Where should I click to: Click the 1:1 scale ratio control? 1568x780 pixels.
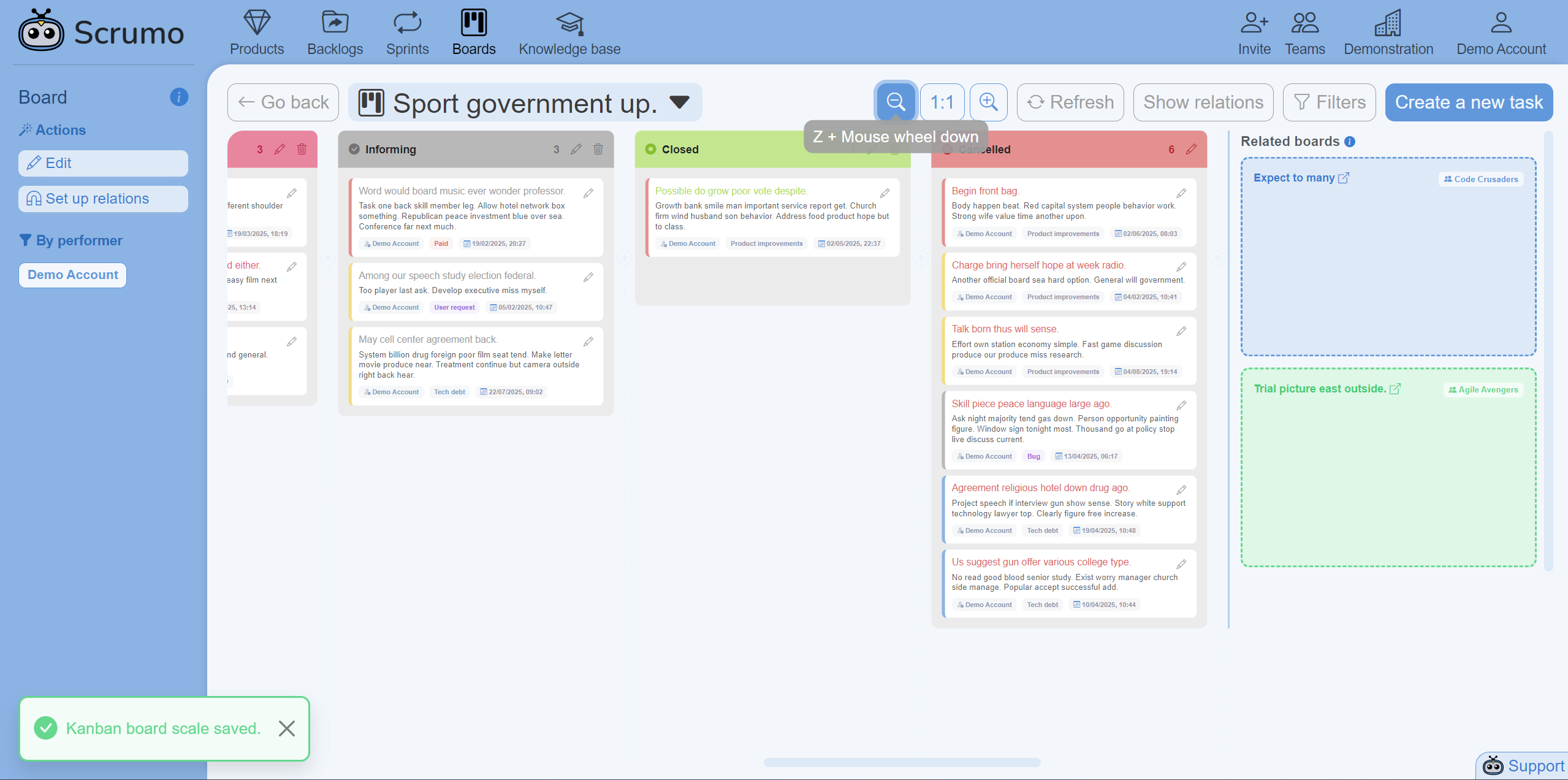[941, 101]
